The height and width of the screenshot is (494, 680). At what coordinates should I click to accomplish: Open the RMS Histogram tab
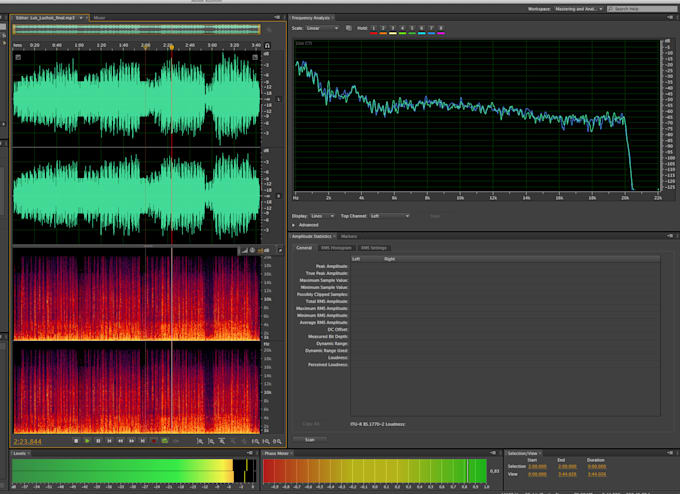point(335,247)
